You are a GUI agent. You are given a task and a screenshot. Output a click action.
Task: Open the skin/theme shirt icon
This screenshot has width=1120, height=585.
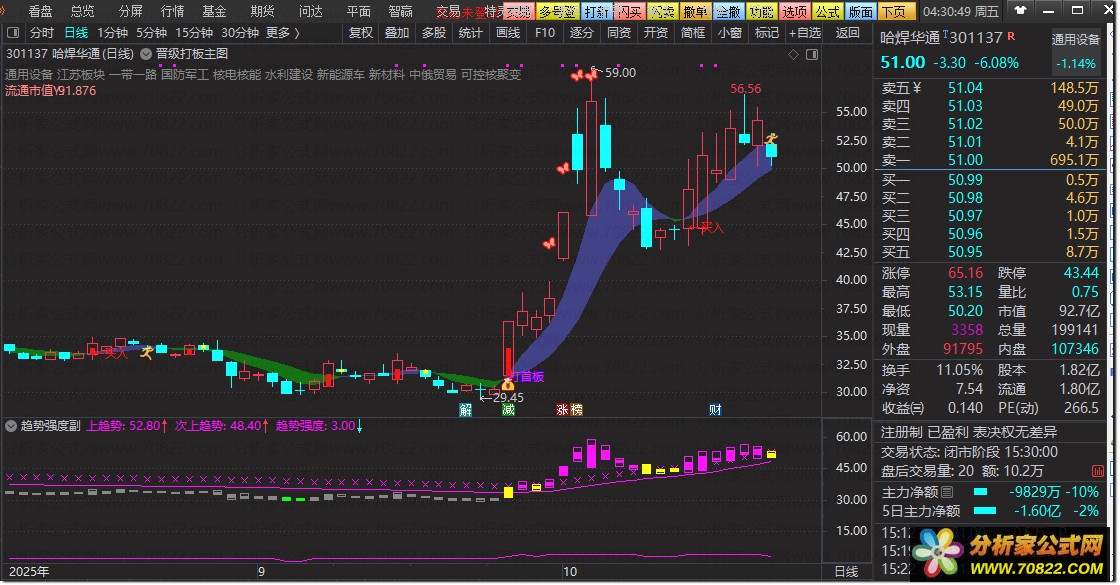[1020, 11]
